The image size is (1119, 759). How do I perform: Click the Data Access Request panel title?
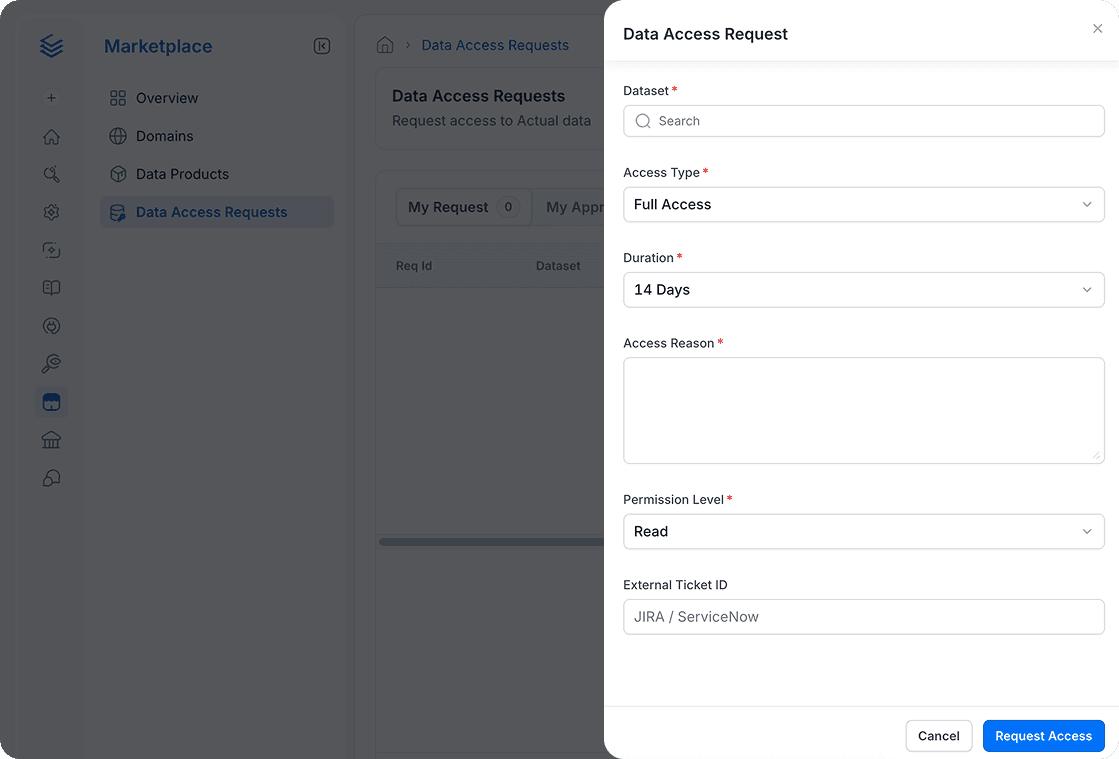[x=705, y=34]
